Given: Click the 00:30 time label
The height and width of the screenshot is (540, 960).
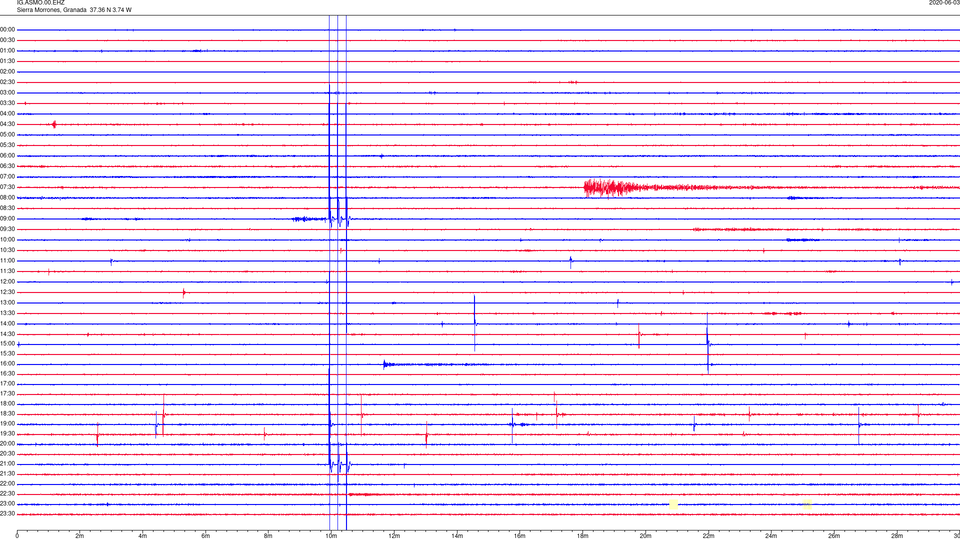Looking at the screenshot, I should click(x=8, y=40).
